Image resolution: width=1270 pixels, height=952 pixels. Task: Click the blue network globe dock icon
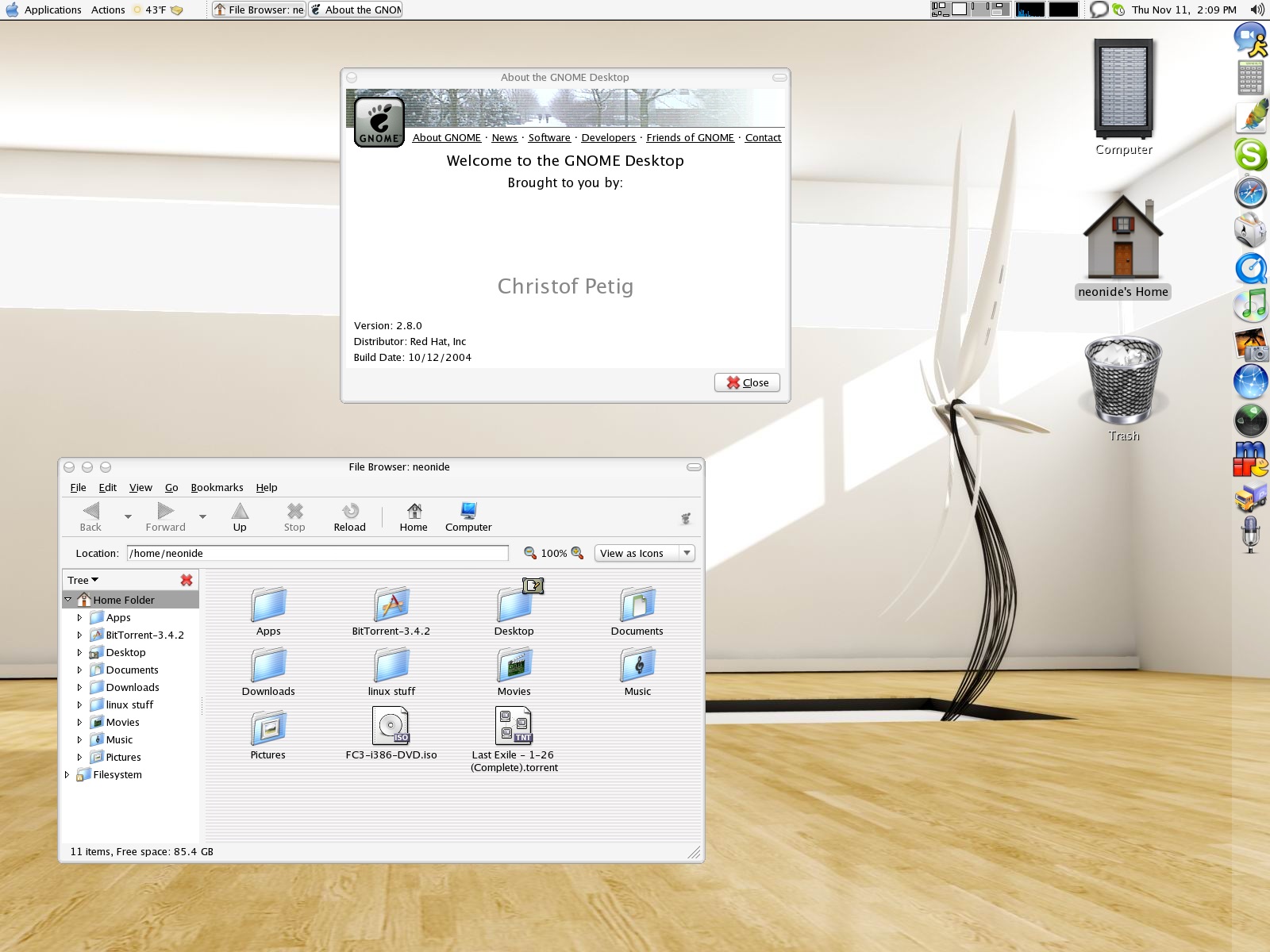[x=1251, y=382]
